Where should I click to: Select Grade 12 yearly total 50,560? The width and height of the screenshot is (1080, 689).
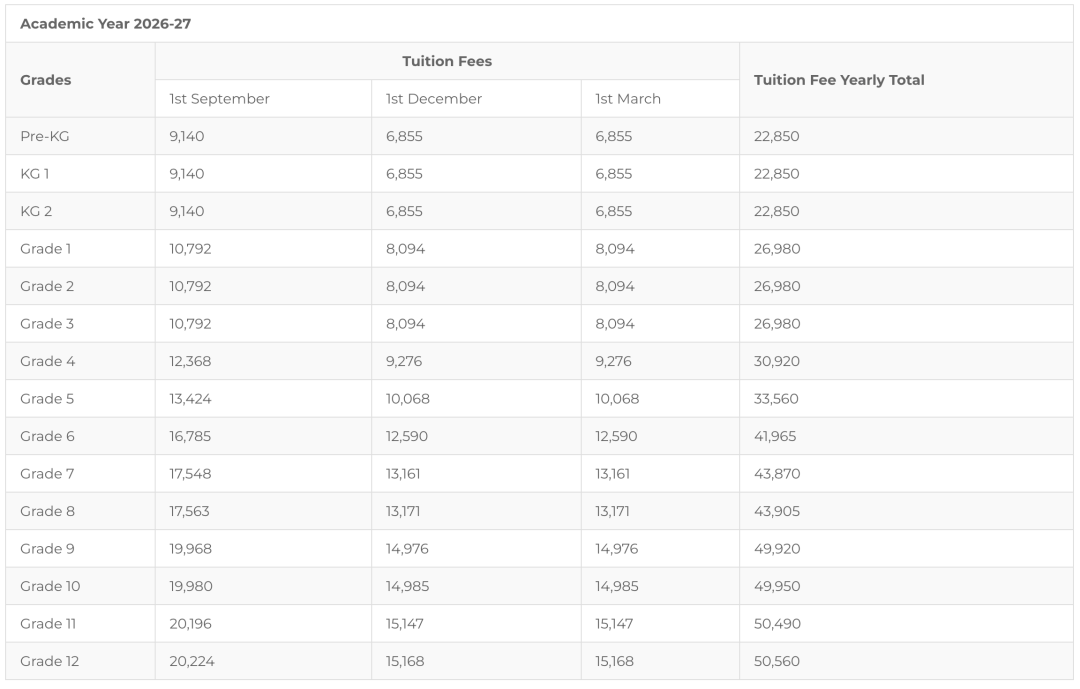pos(777,661)
